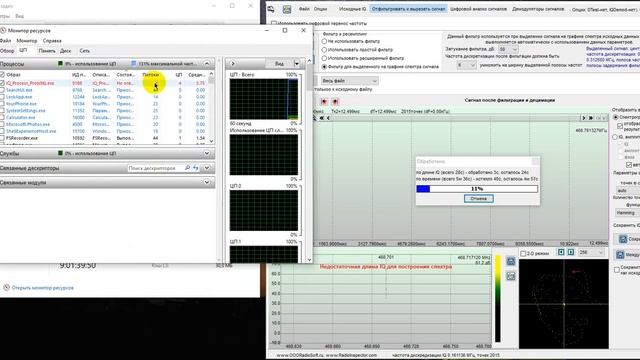Click the search icon in descriptors search field
The height and width of the screenshot is (360, 640).
[x=187, y=168]
